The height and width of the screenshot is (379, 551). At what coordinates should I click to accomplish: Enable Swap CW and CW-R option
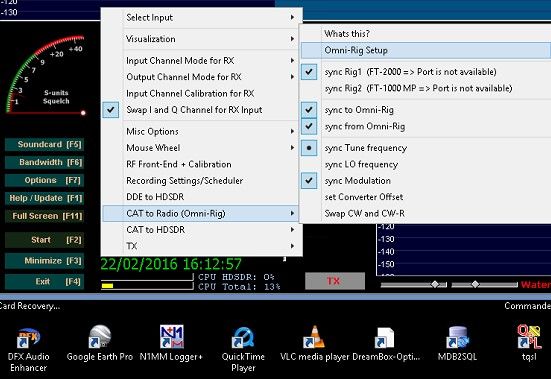[364, 213]
